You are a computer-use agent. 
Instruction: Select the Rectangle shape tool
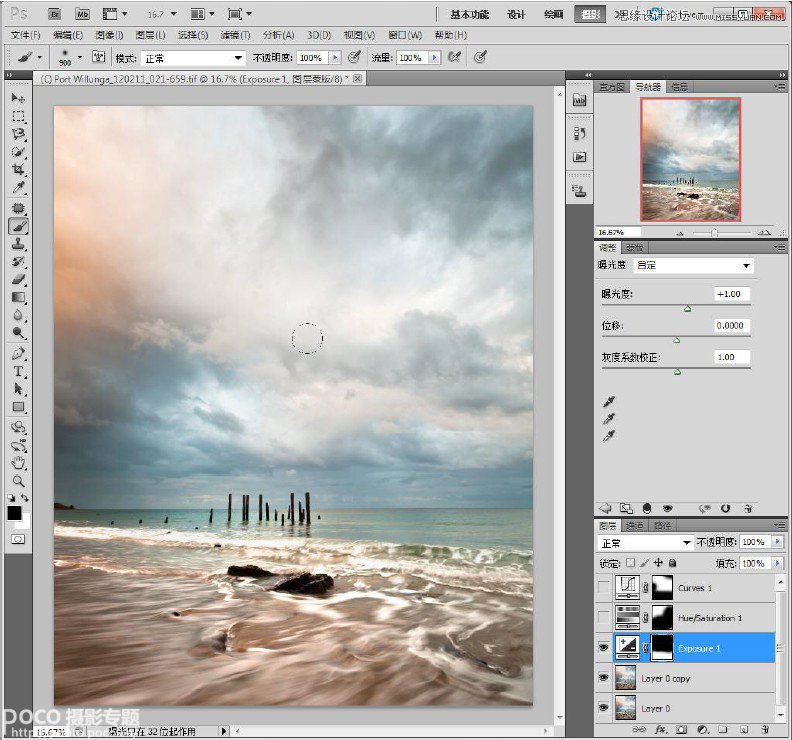pos(18,407)
